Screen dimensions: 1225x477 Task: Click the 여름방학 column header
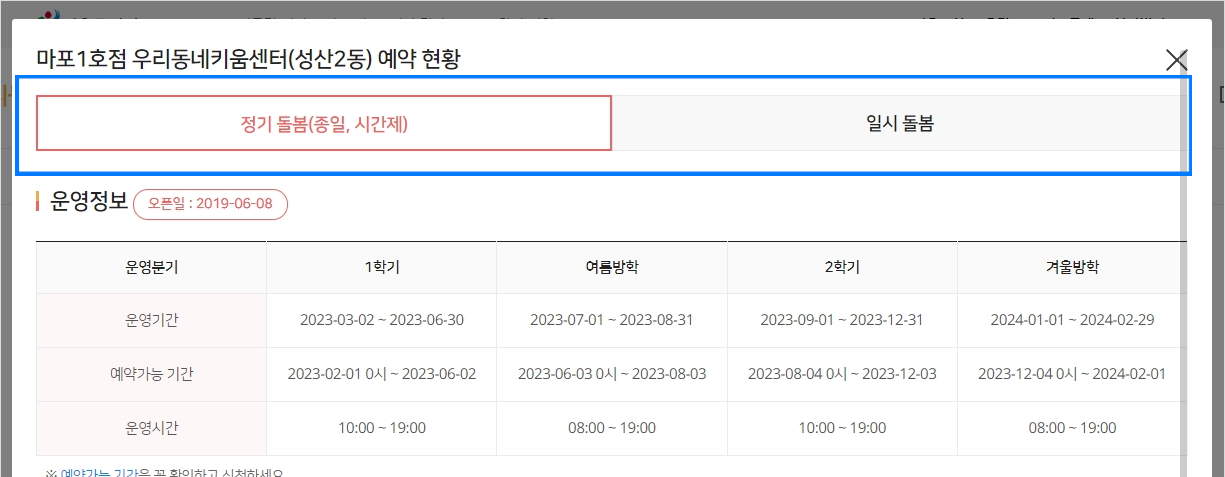[612, 267]
